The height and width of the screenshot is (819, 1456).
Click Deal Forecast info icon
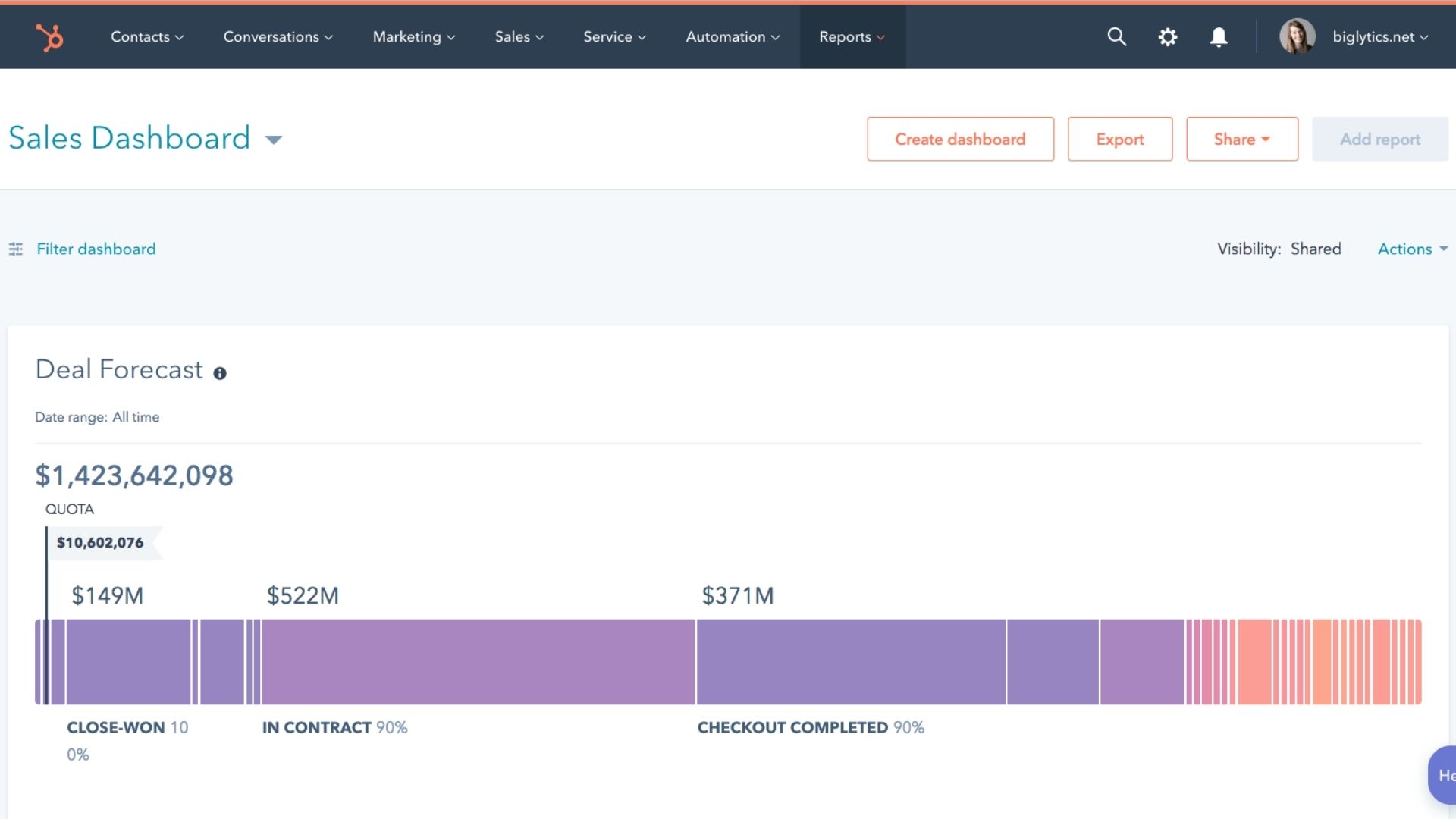click(x=220, y=373)
